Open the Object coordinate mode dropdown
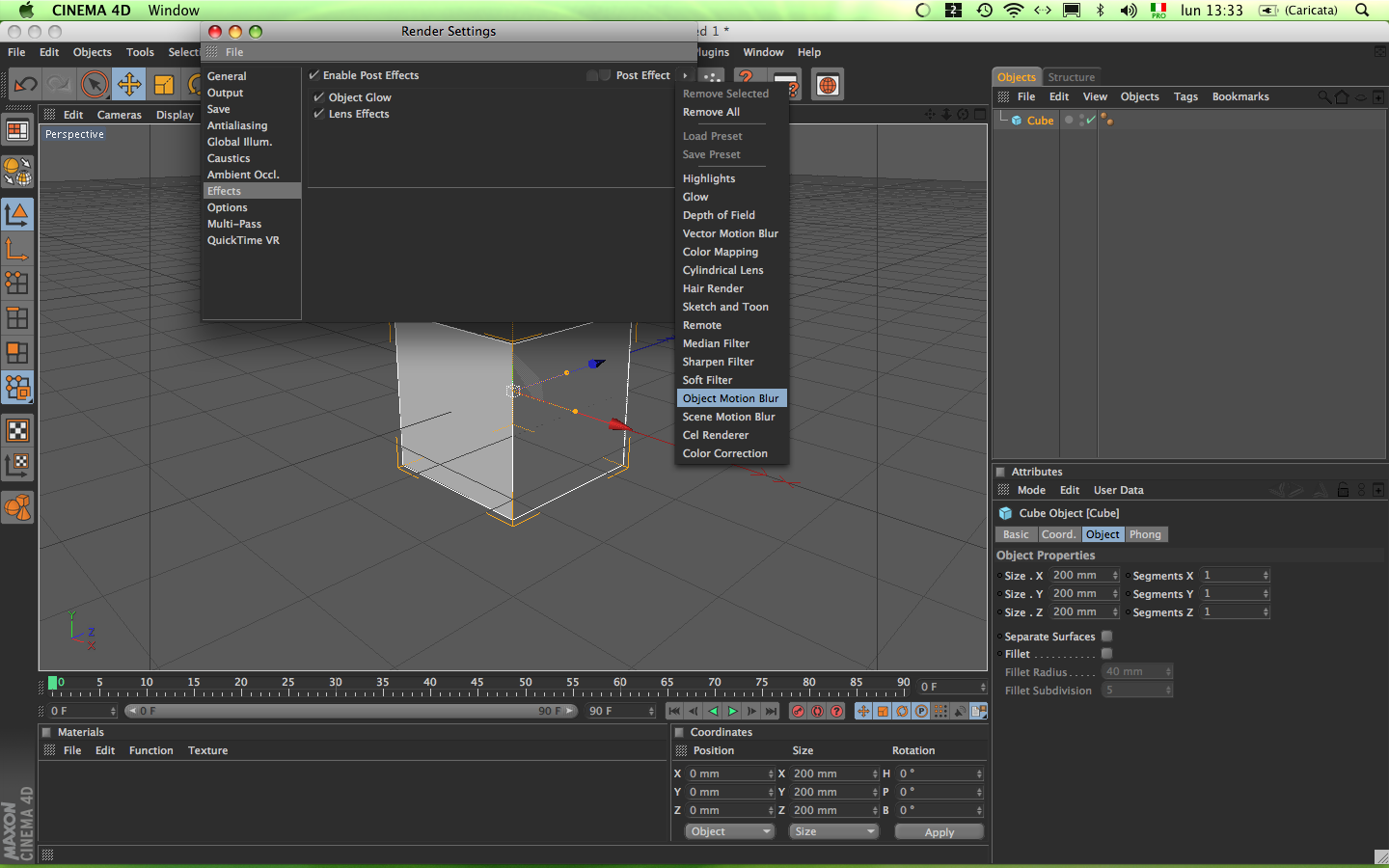The image size is (1389, 868). (729, 831)
